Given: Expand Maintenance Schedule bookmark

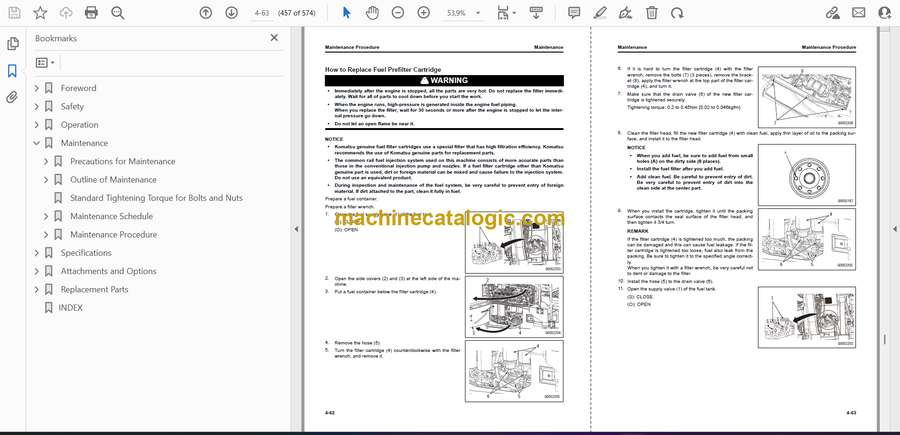Looking at the screenshot, I should 46,216.
